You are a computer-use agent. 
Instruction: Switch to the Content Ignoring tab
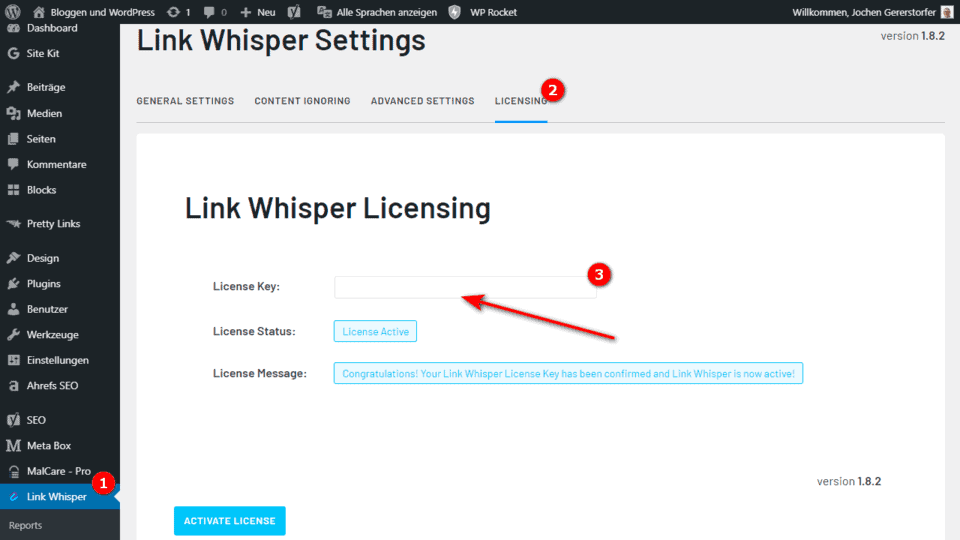click(302, 101)
